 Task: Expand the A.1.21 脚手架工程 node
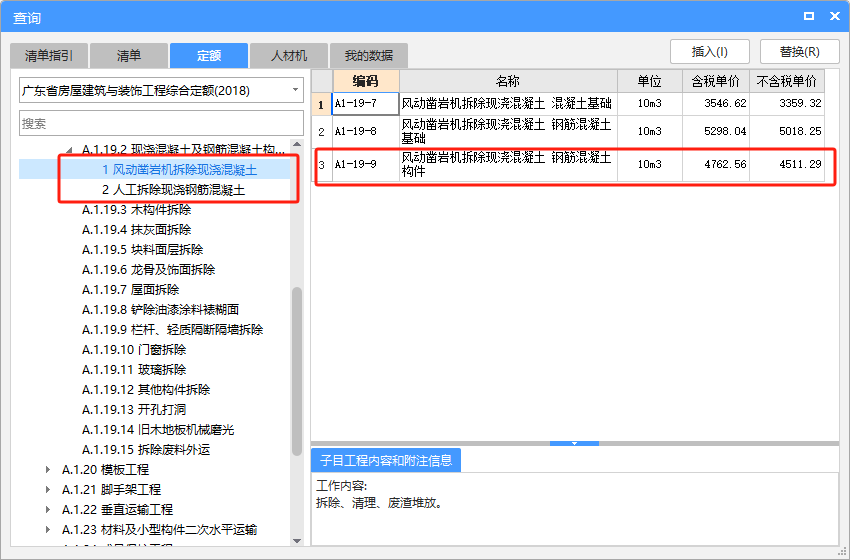coord(48,490)
